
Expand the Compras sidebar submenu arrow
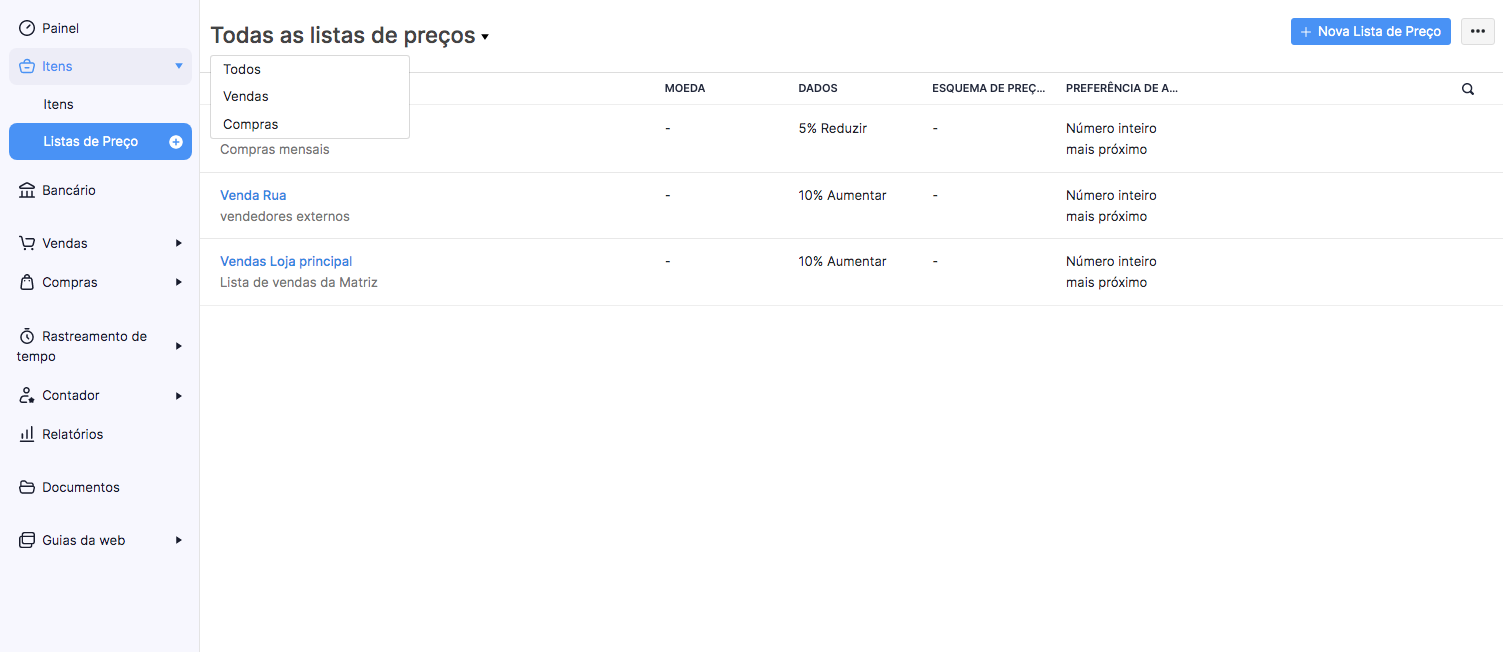point(179,282)
